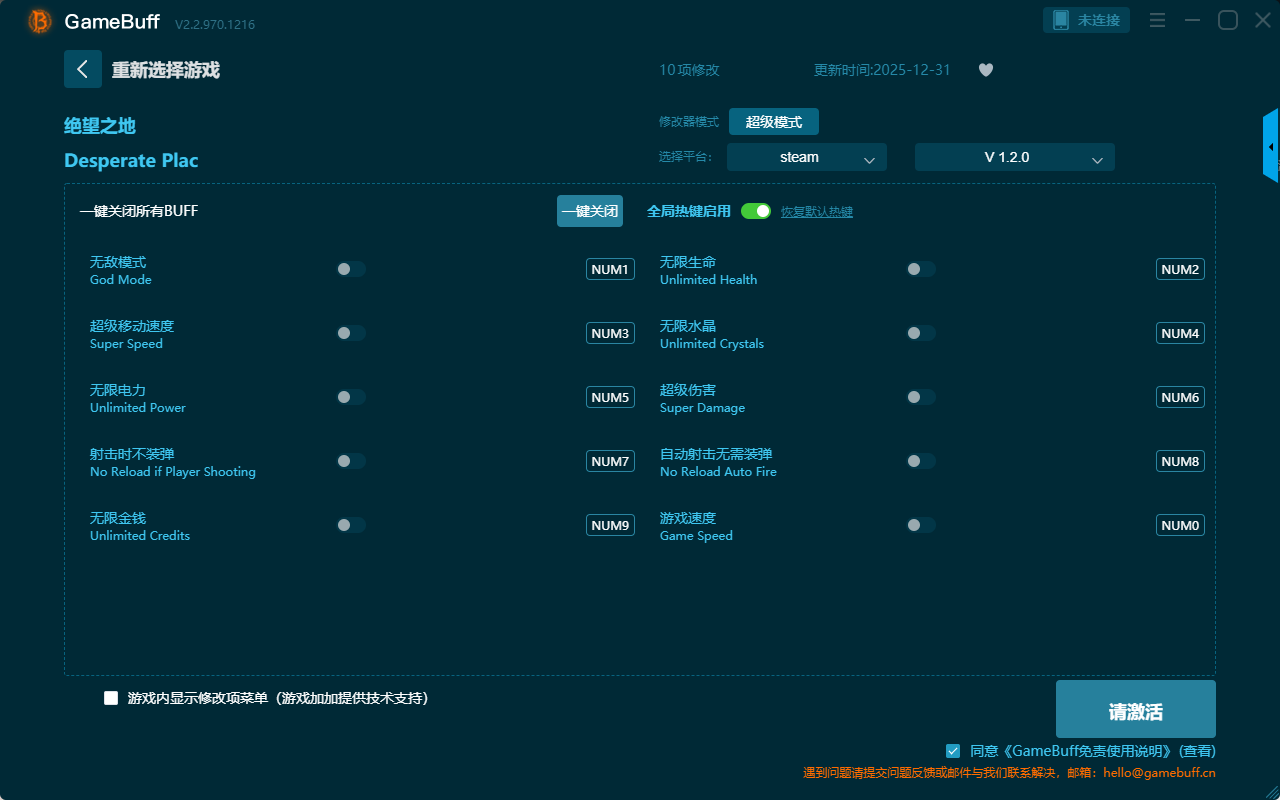Enable the God Mode toggle
The height and width of the screenshot is (800, 1280).
click(x=351, y=269)
